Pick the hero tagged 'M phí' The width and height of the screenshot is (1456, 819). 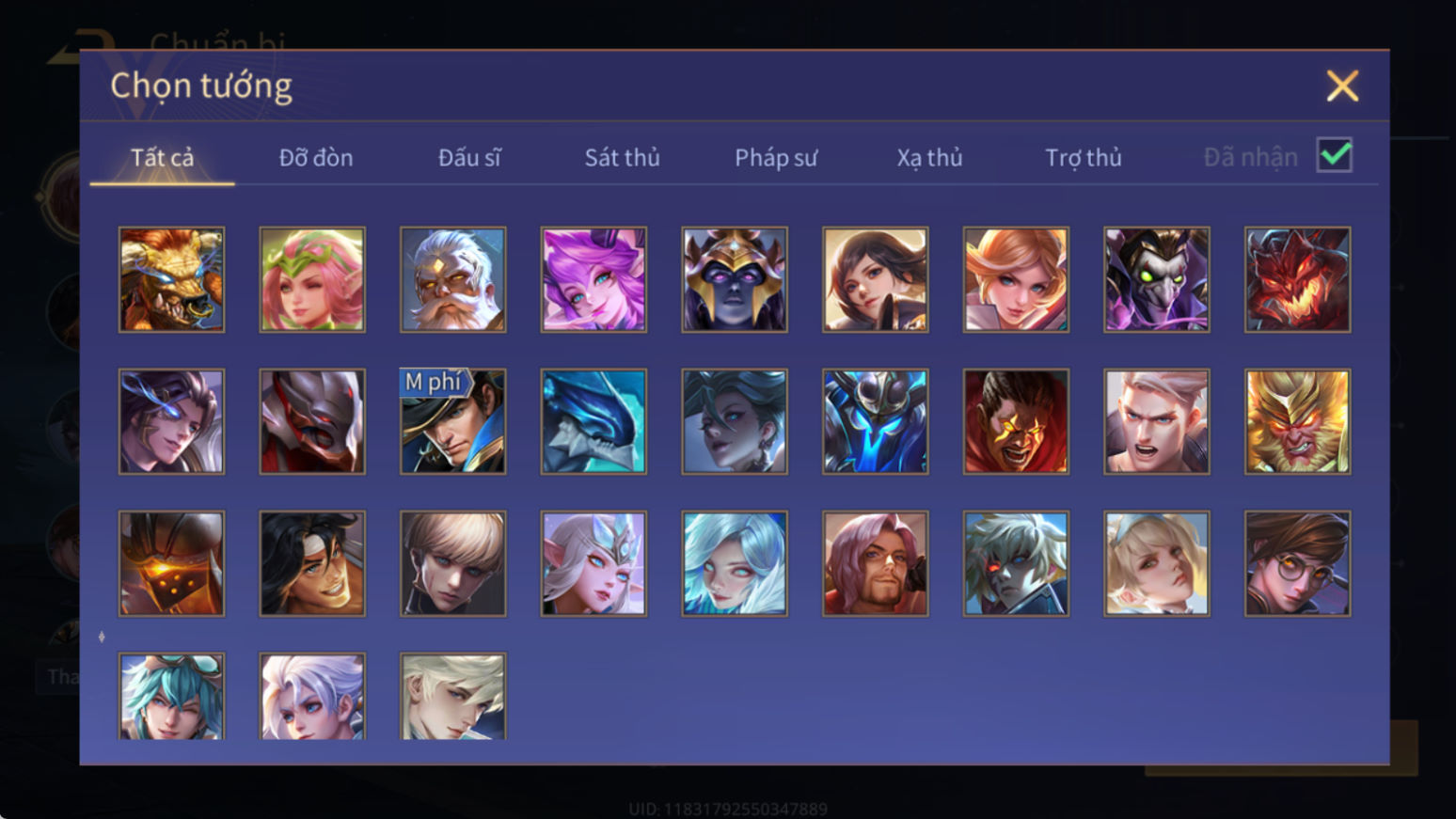(x=452, y=421)
